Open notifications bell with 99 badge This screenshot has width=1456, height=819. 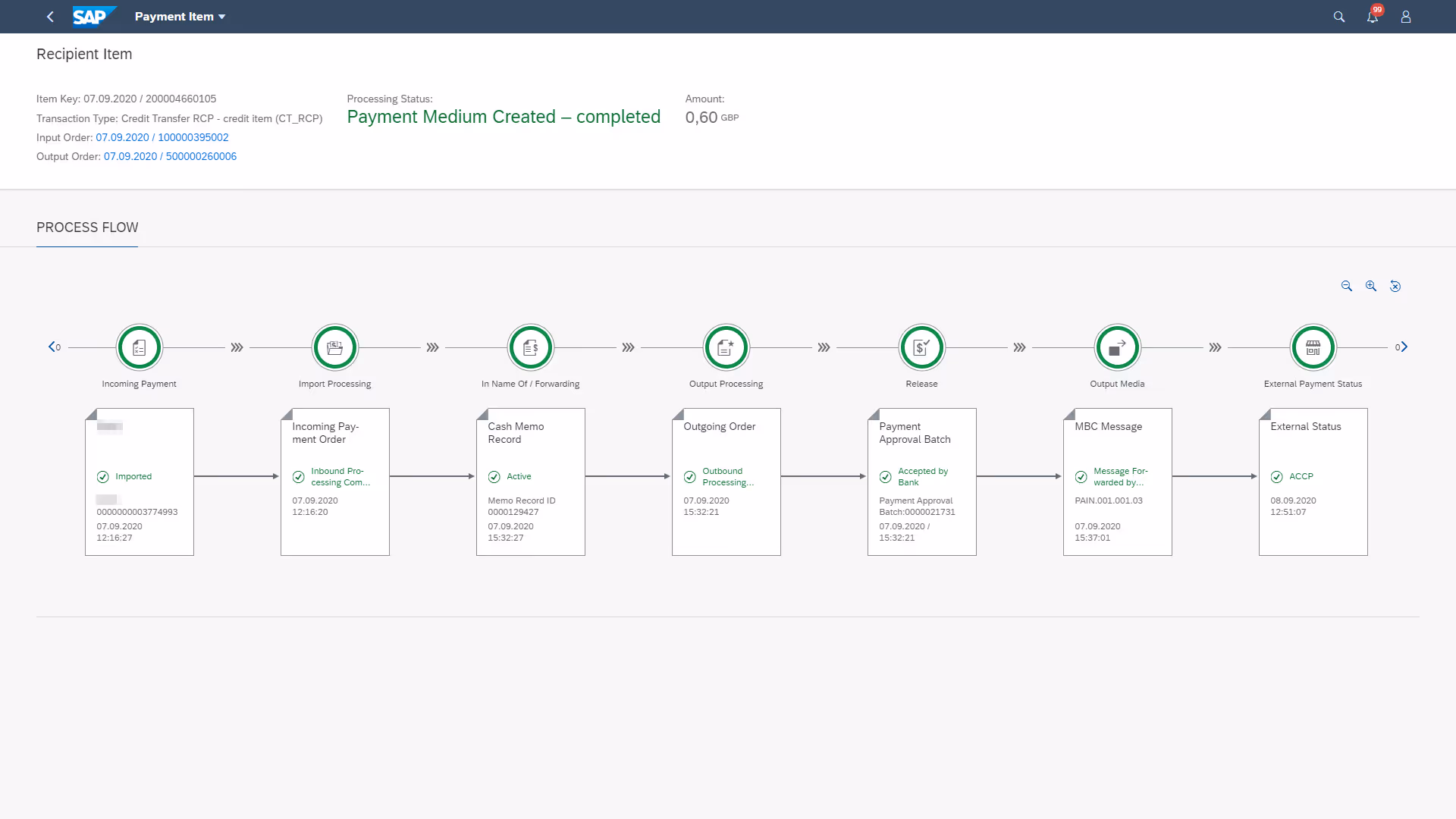[x=1373, y=17]
